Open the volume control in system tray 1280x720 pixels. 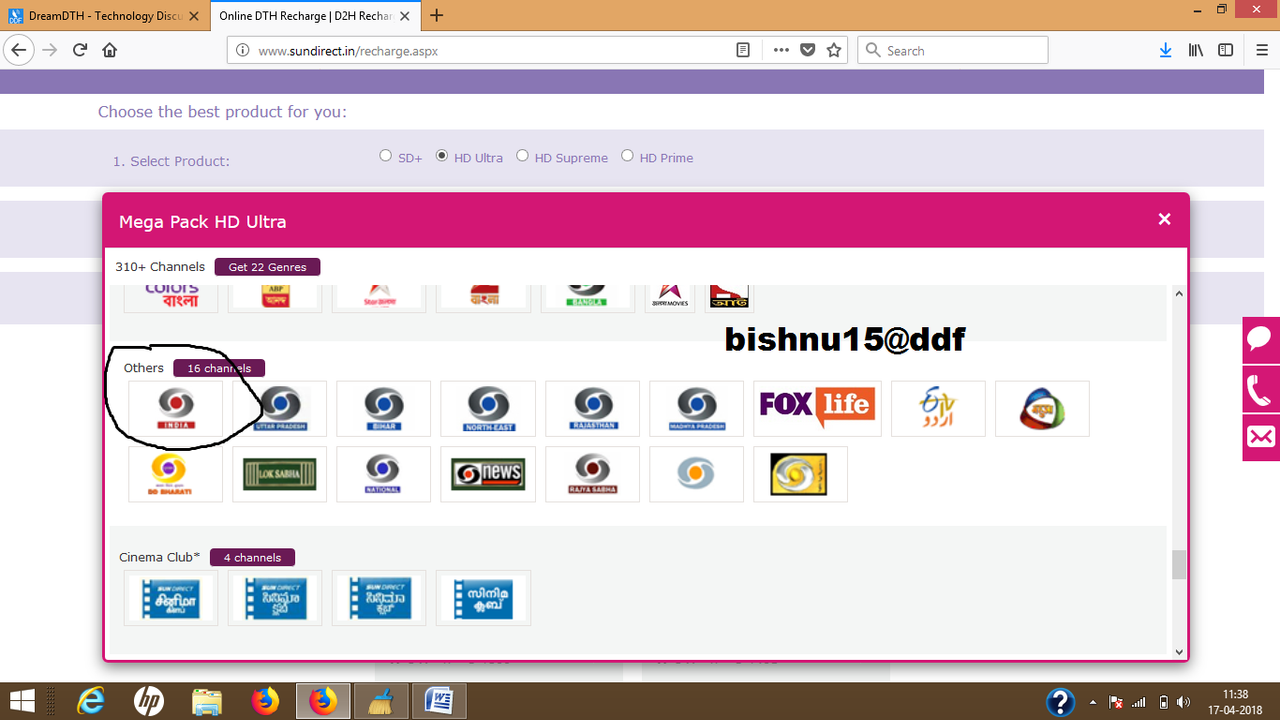(1184, 702)
